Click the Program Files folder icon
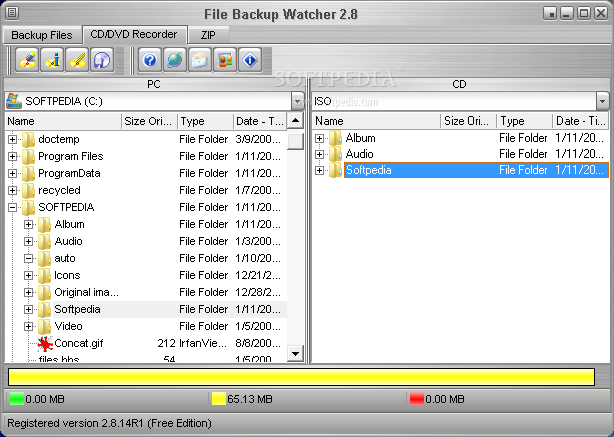The width and height of the screenshot is (614, 437). (28, 157)
